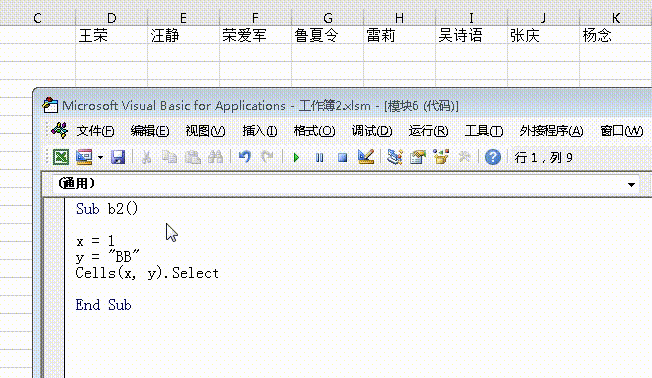
Task: Select Excel column G header
Action: [328, 18]
